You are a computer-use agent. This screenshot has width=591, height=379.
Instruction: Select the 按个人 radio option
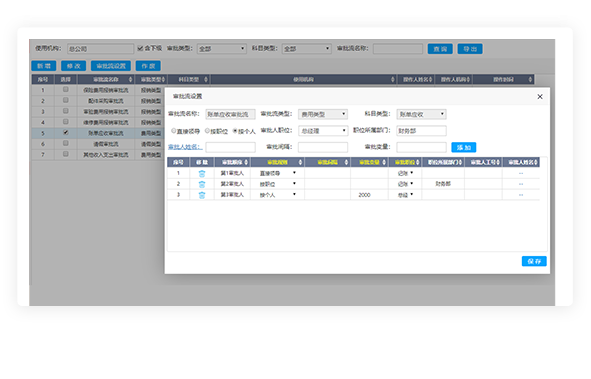pos(235,131)
